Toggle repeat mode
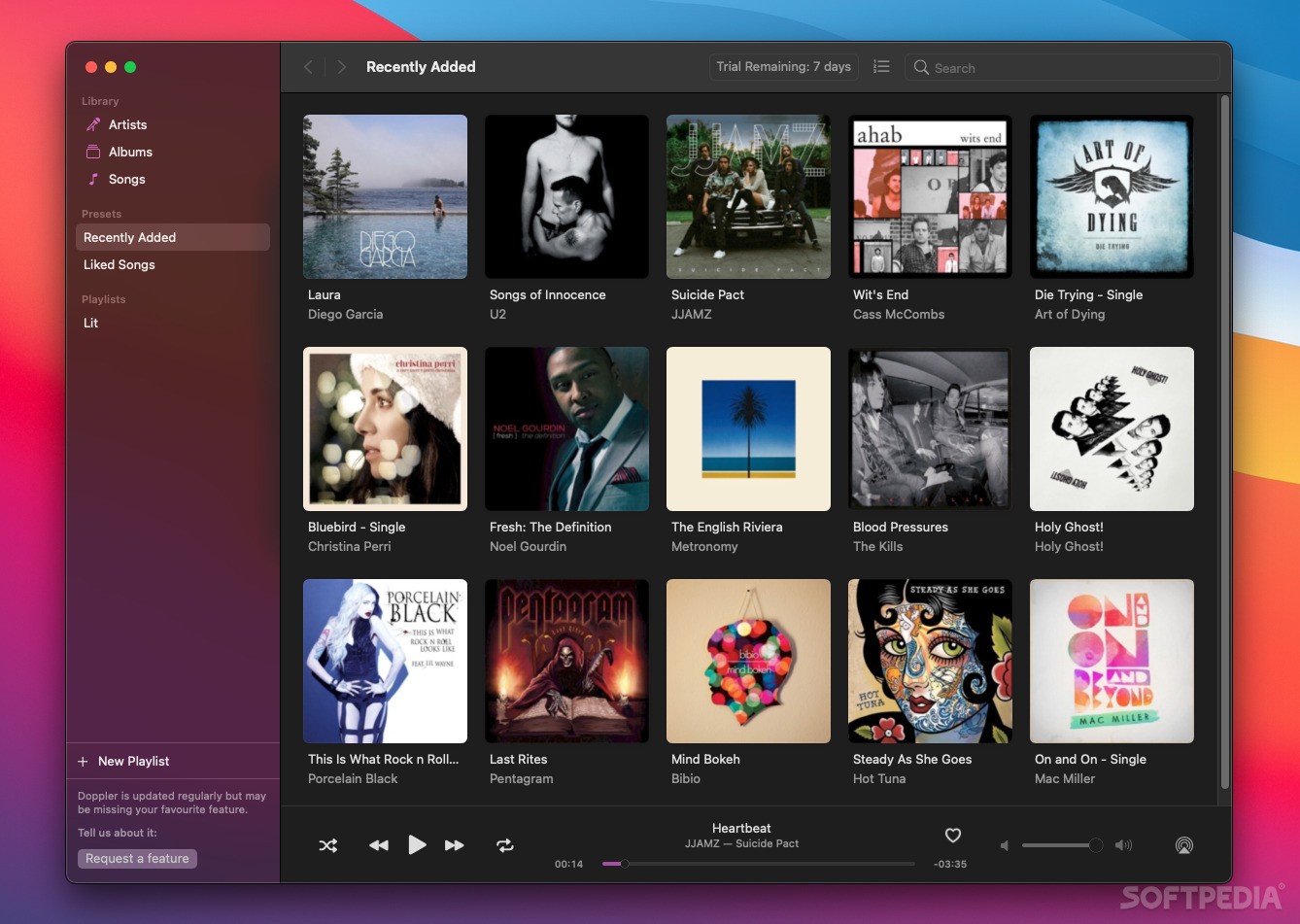 505,845
